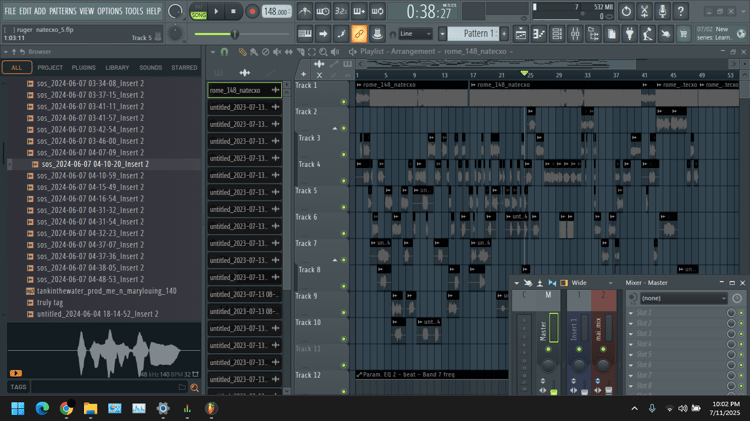Toggle Pat/Song mode switch
The height and width of the screenshot is (421, 750).
coord(198,11)
